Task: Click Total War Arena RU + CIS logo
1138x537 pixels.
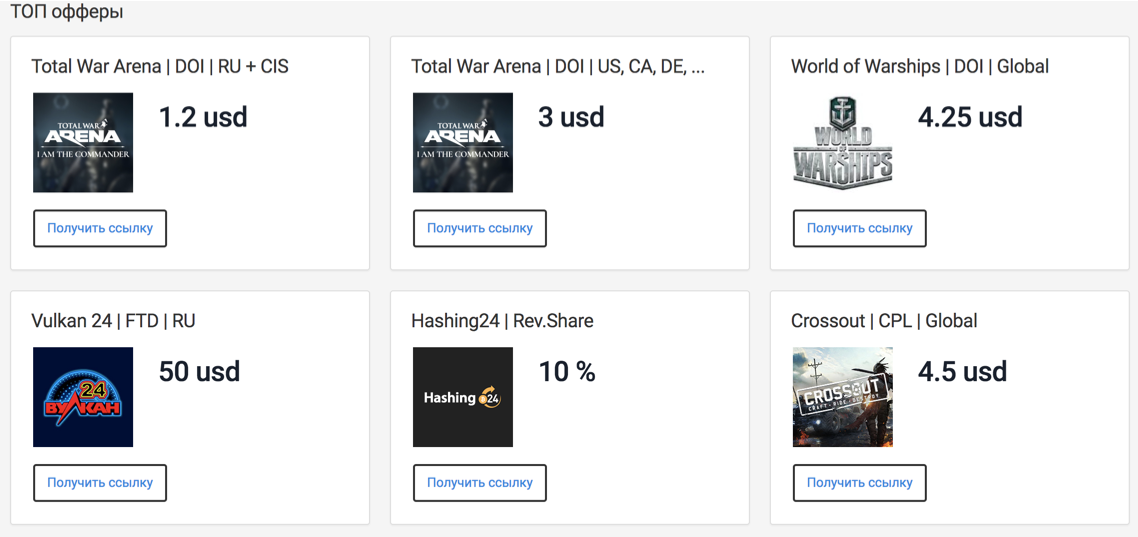Action: click(x=83, y=143)
